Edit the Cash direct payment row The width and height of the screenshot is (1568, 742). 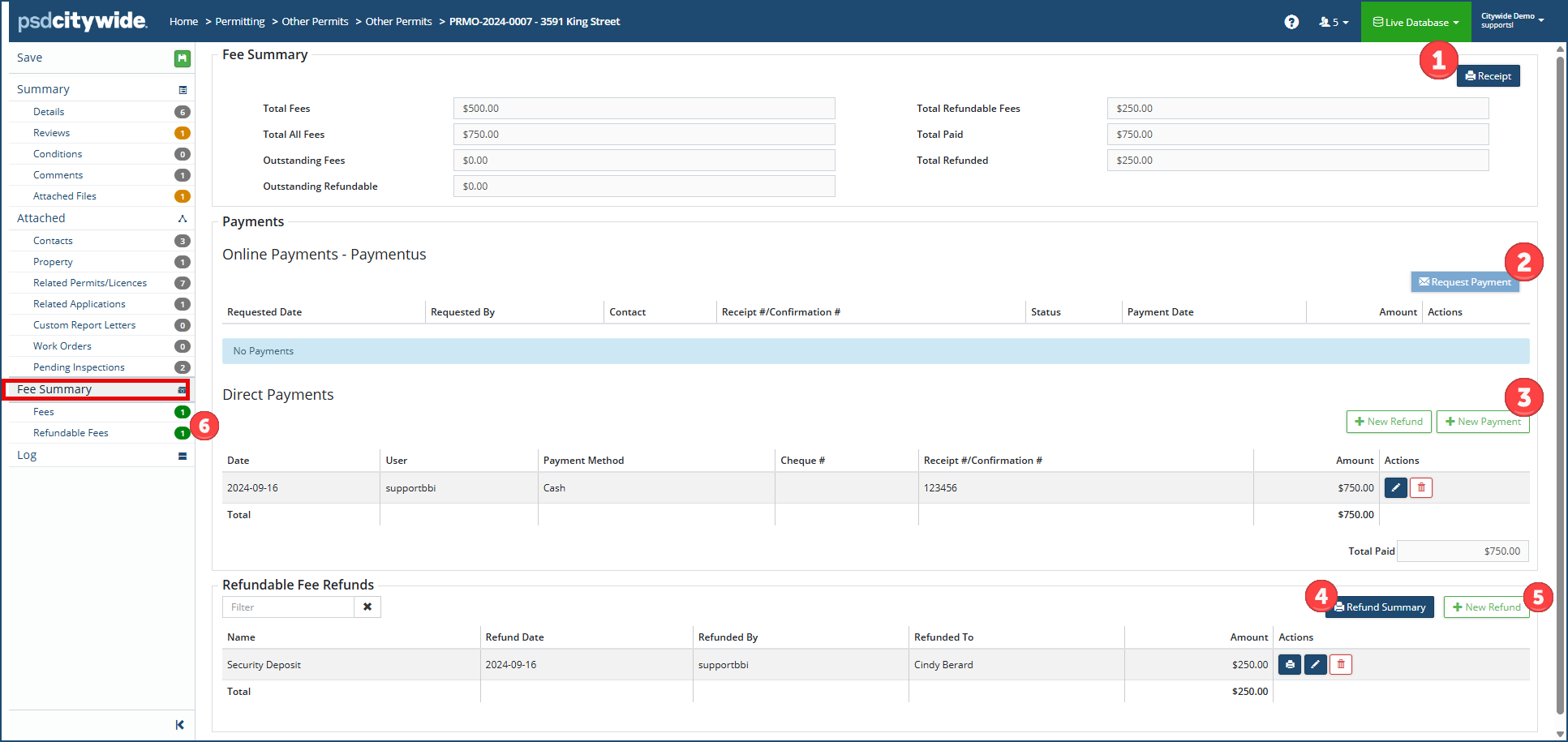(x=1395, y=487)
